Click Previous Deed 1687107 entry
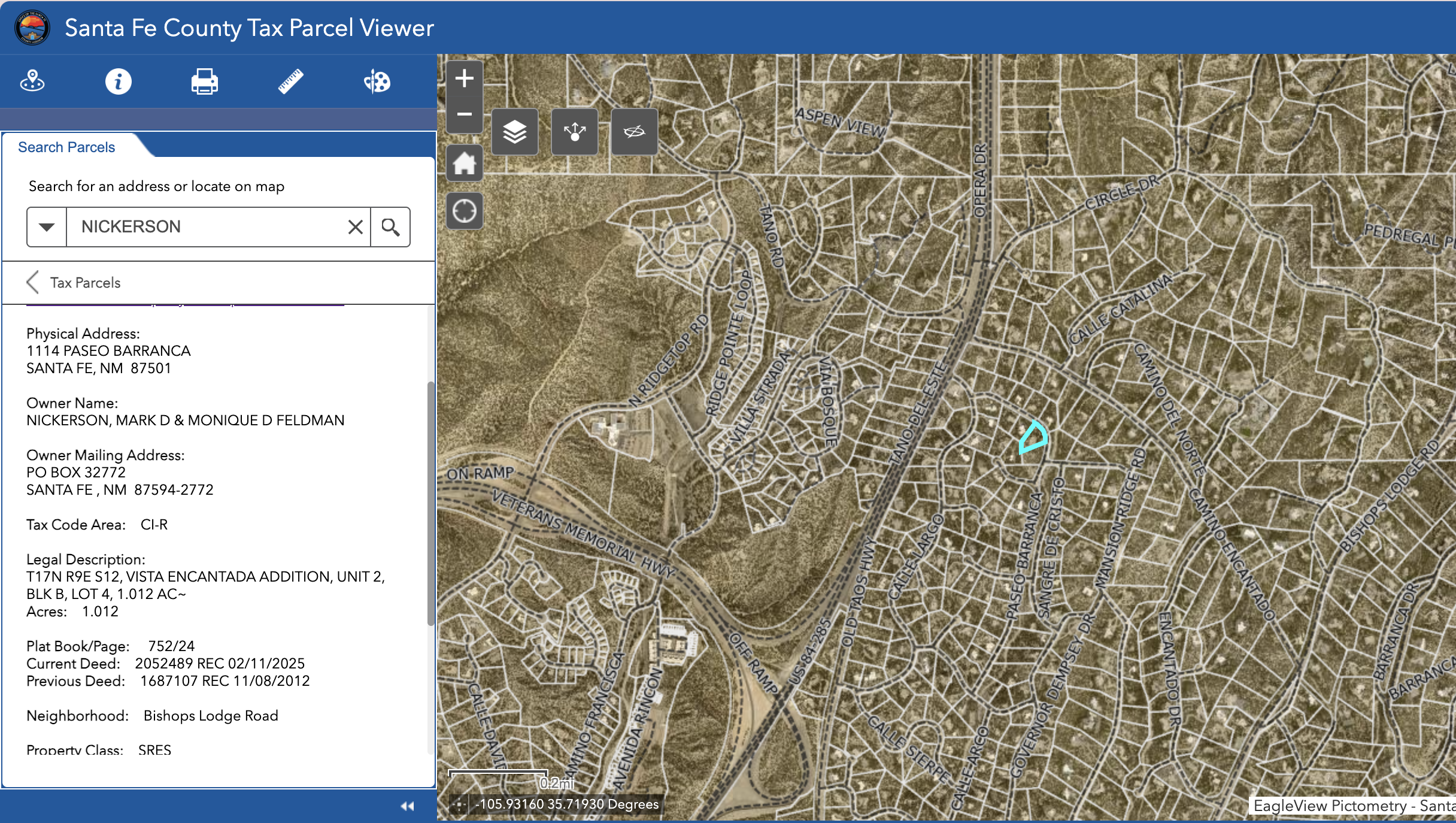The width and height of the screenshot is (1456, 823). click(225, 681)
